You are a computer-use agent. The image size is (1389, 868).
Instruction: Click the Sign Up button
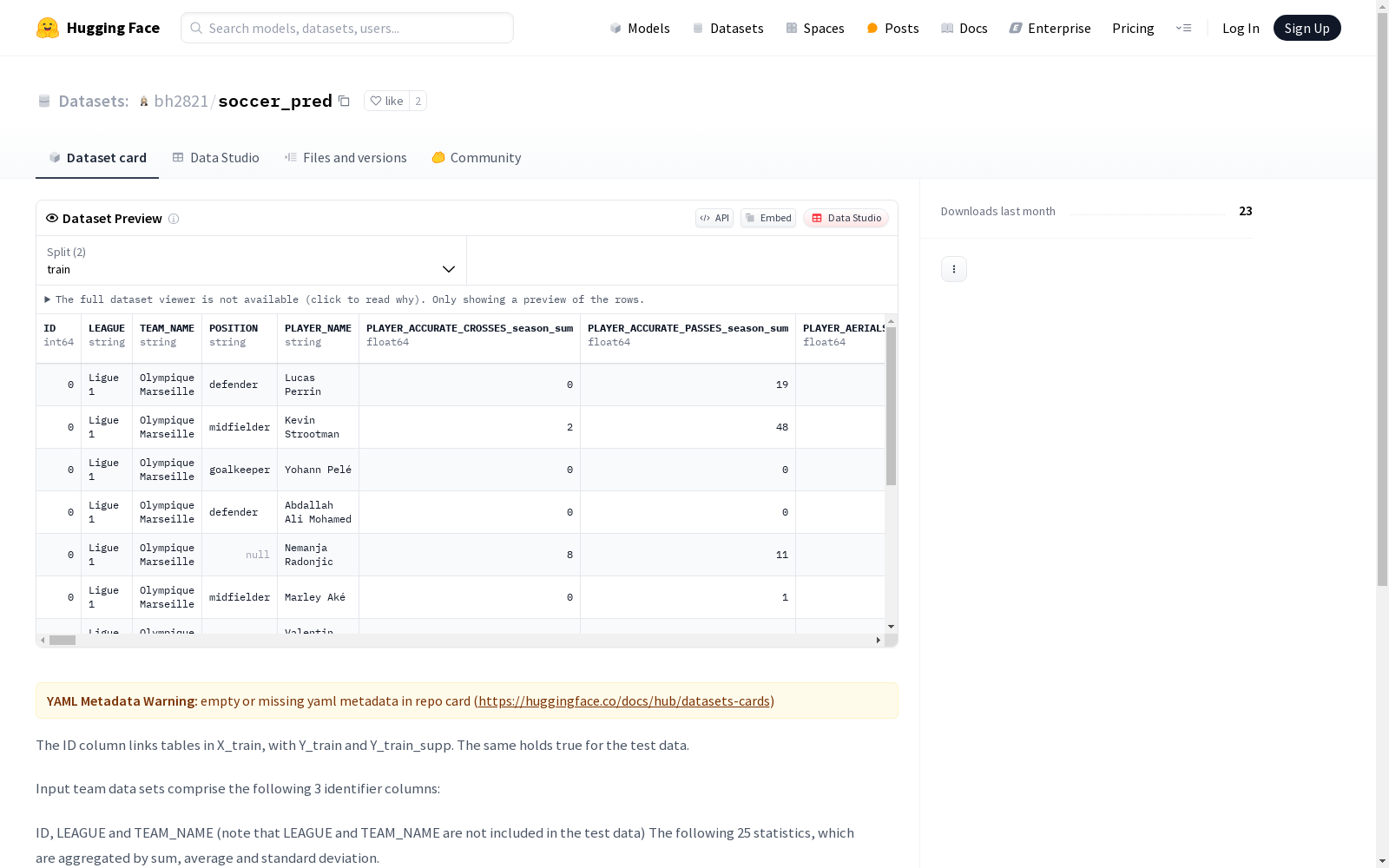1307,28
